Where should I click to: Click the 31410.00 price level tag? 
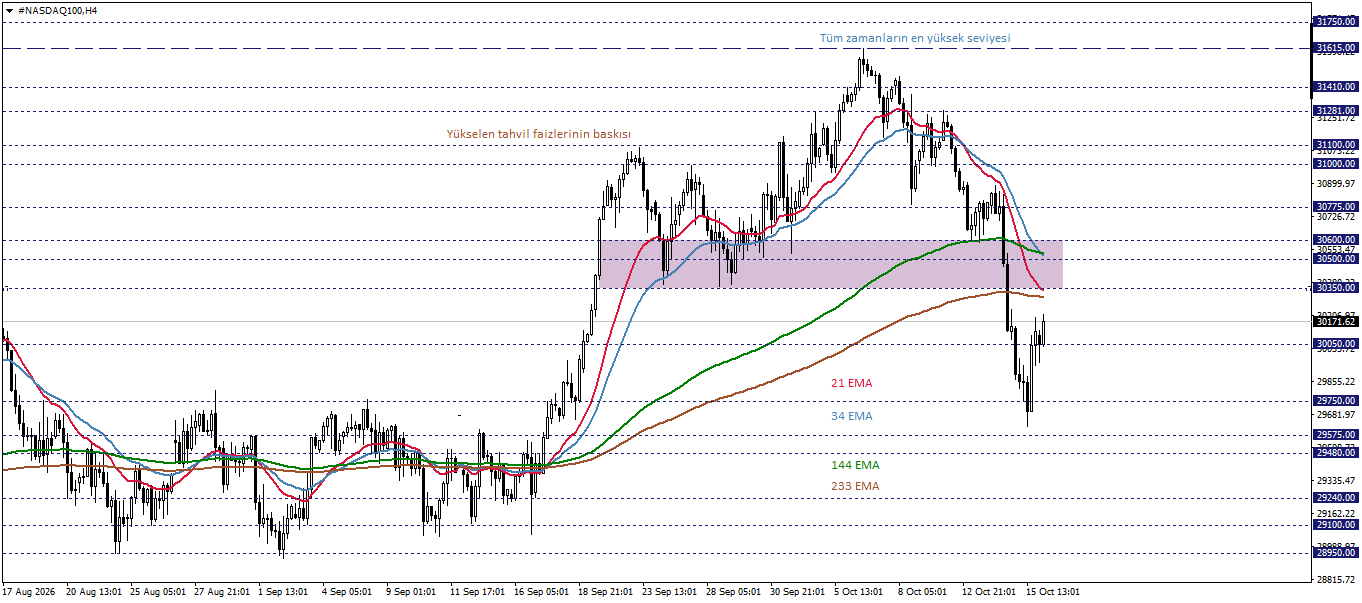pos(1335,87)
